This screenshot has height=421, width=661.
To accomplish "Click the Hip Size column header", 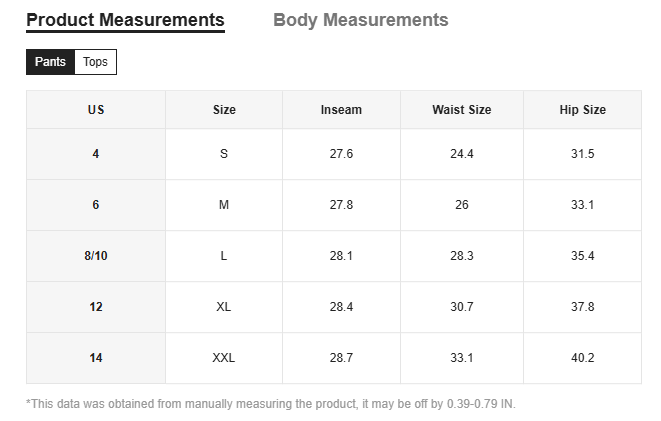I will (x=582, y=110).
